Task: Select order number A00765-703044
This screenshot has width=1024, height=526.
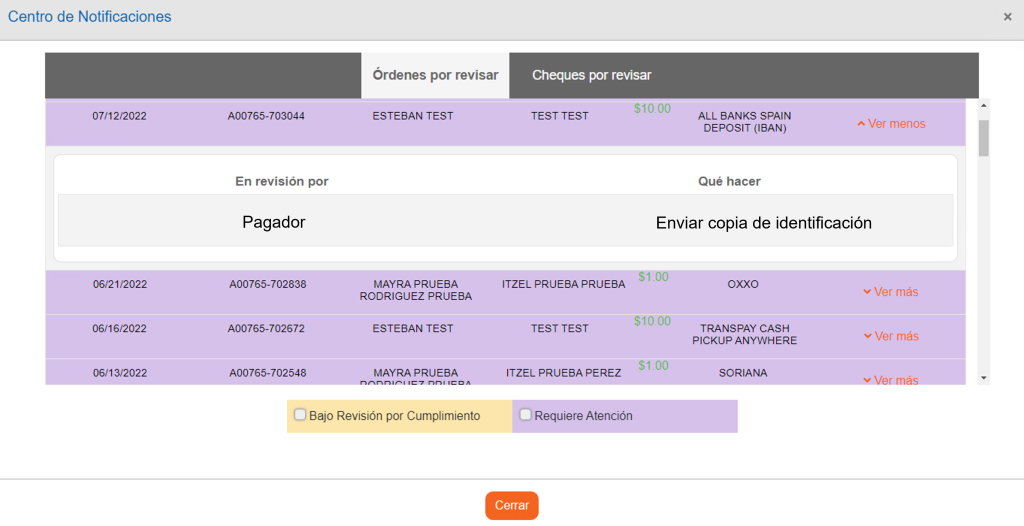Action: click(x=266, y=116)
